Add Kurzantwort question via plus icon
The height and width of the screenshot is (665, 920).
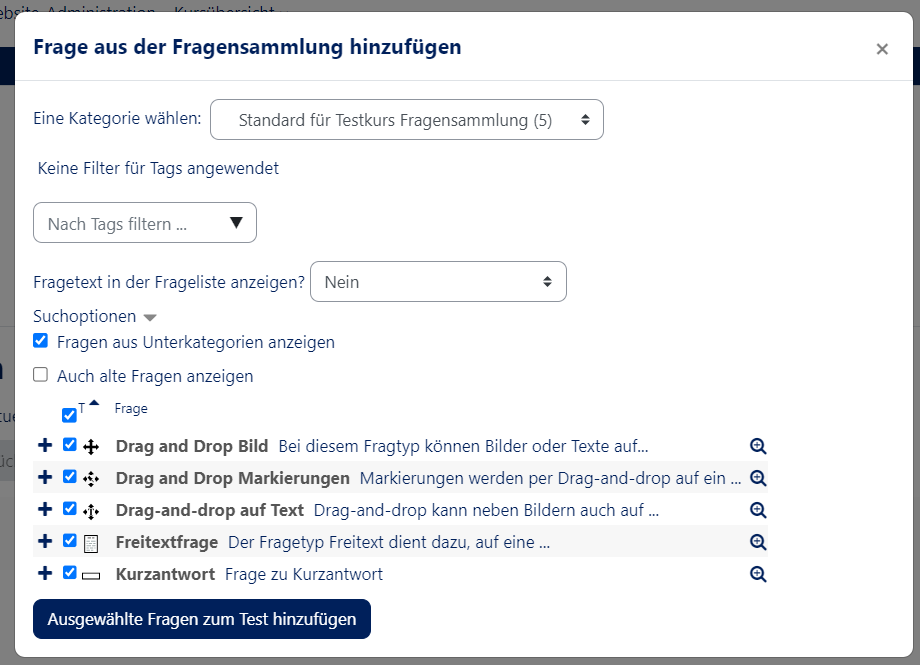point(44,574)
